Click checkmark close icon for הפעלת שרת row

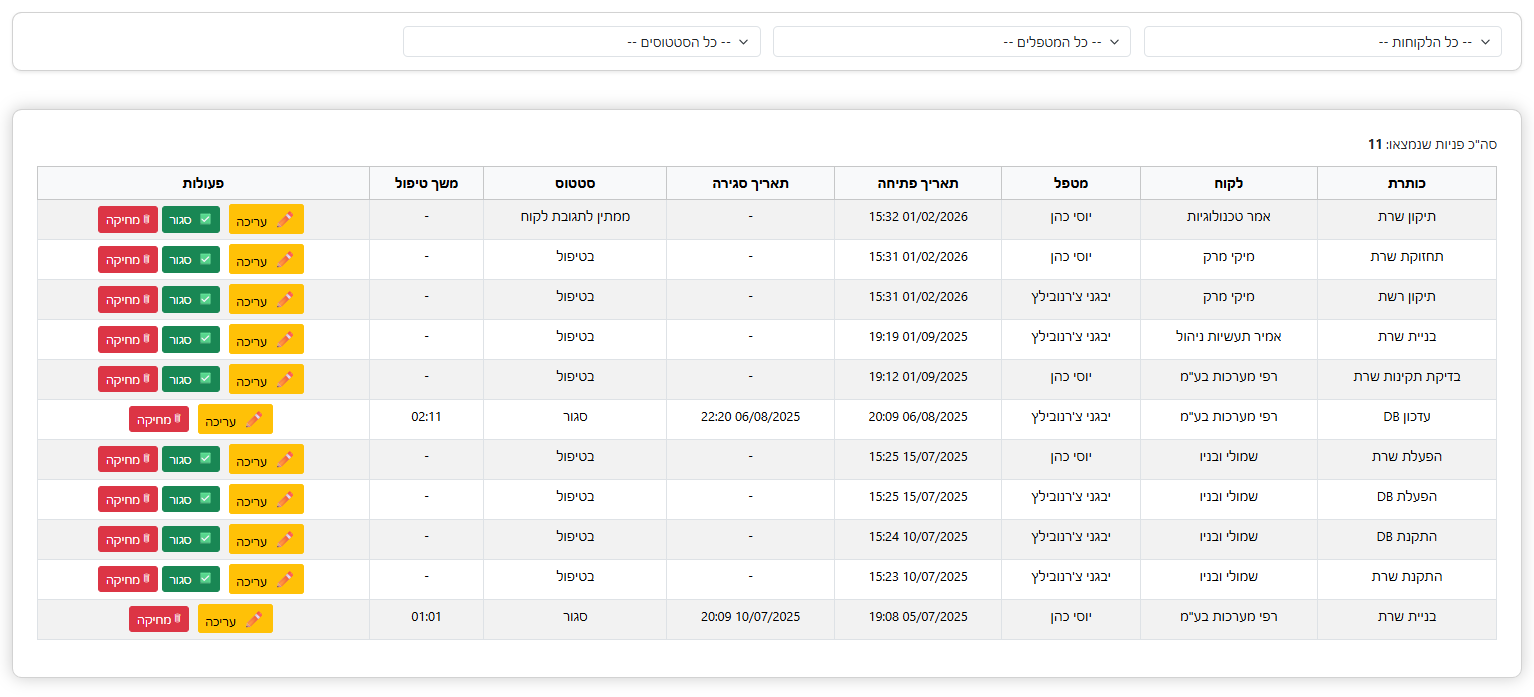pyautogui.click(x=205, y=459)
